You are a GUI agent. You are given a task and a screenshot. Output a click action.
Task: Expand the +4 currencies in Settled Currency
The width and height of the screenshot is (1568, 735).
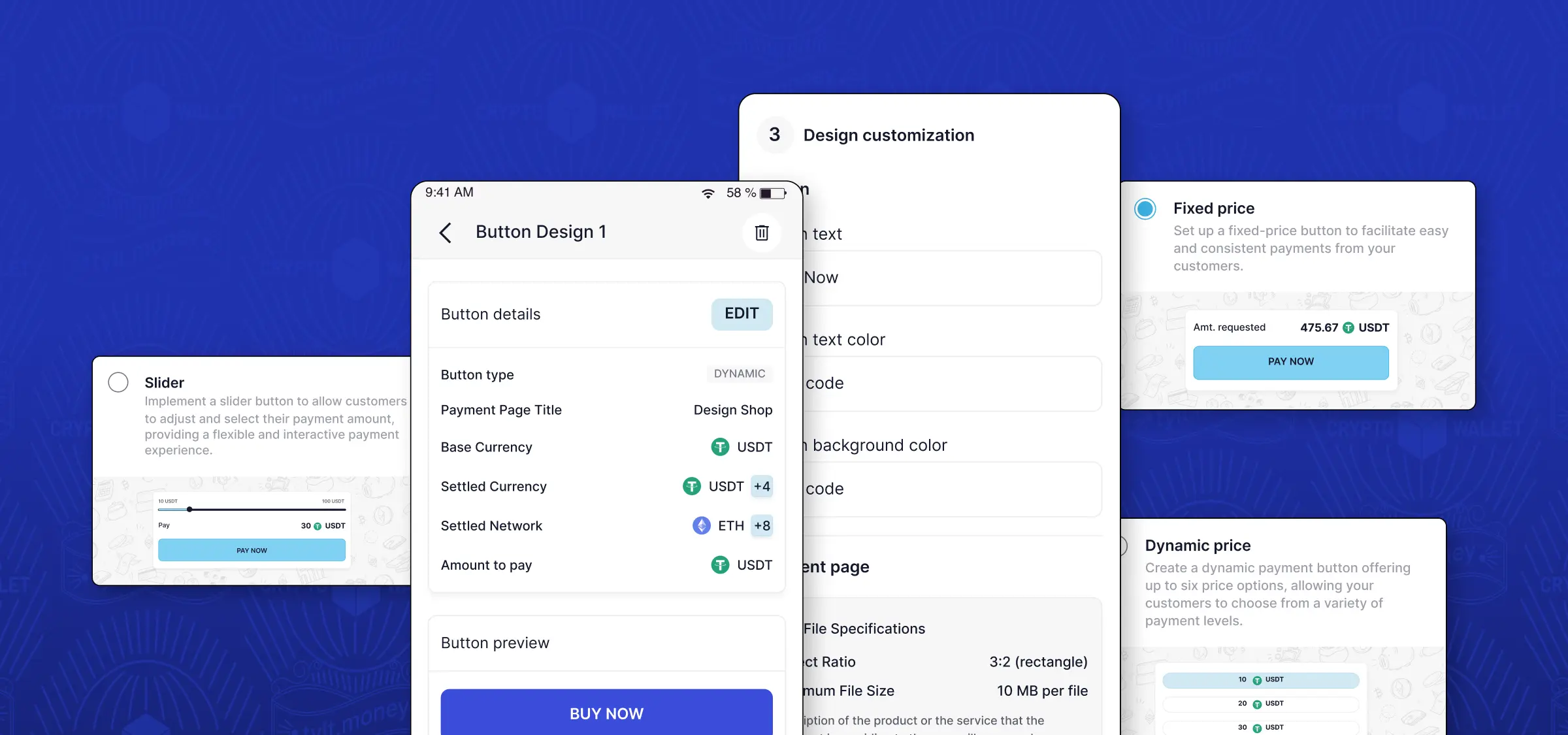pos(761,486)
